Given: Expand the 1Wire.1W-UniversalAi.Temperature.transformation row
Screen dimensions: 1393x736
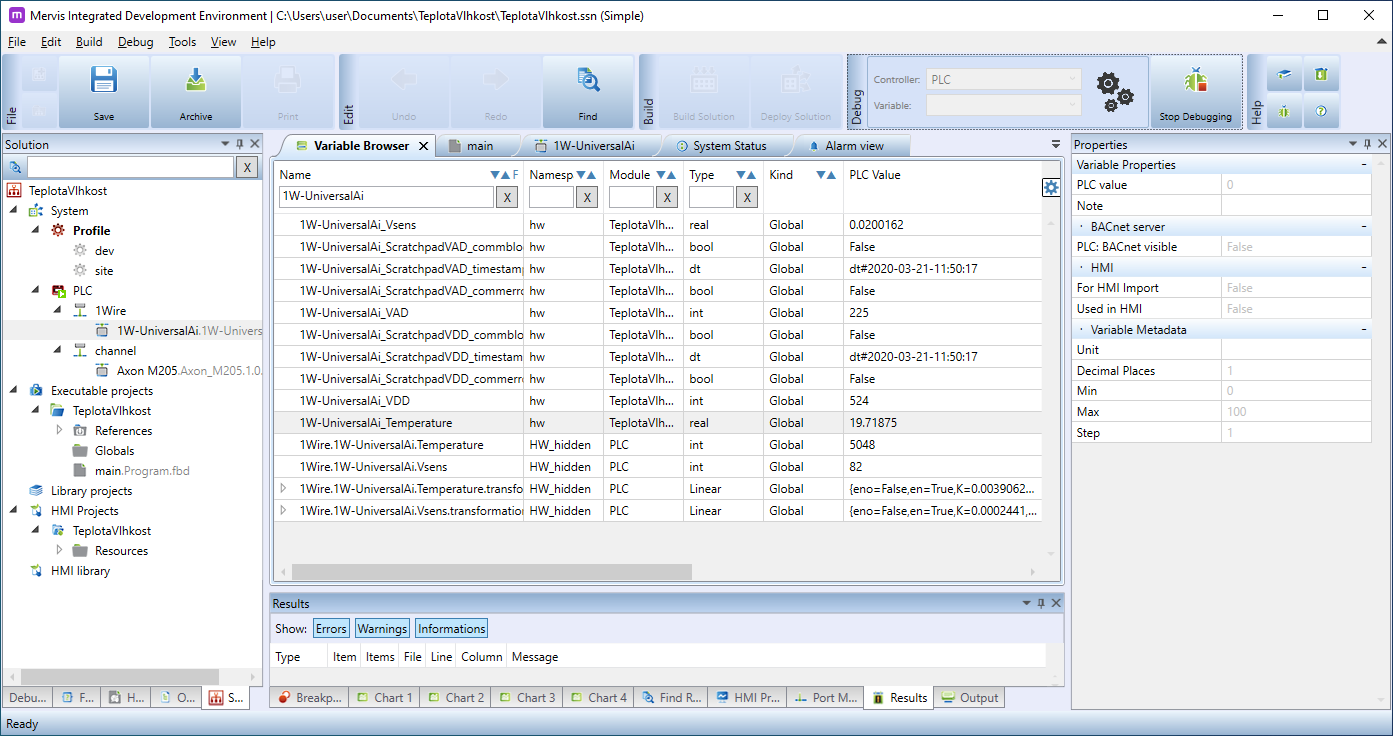Looking at the screenshot, I should [x=283, y=489].
